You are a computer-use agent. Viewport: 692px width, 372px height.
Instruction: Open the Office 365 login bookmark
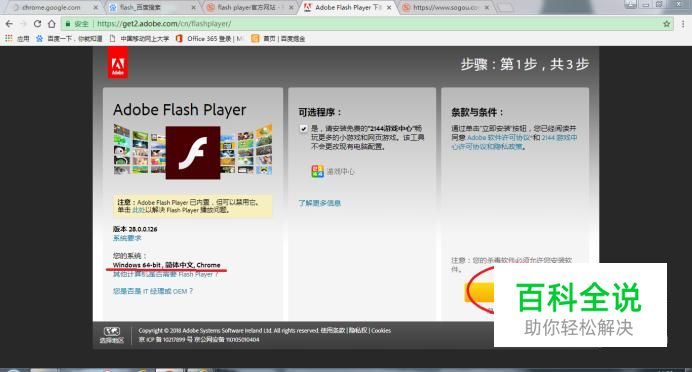[x=210, y=39]
